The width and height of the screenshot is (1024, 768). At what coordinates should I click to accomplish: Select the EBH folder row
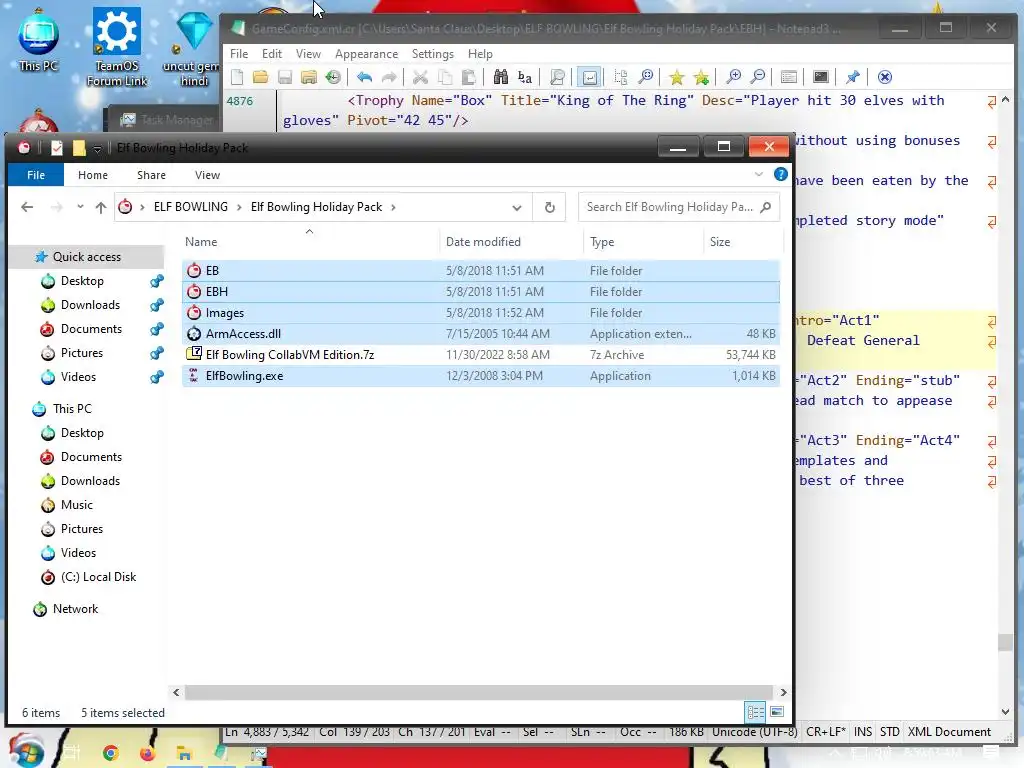pos(481,292)
